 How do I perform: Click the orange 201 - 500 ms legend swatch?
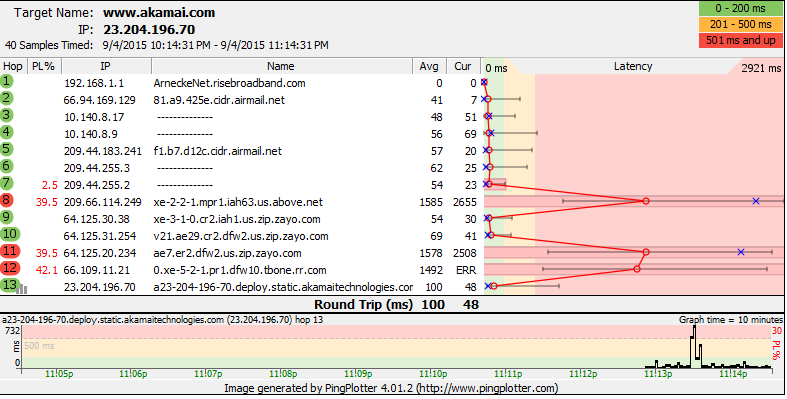click(740, 24)
